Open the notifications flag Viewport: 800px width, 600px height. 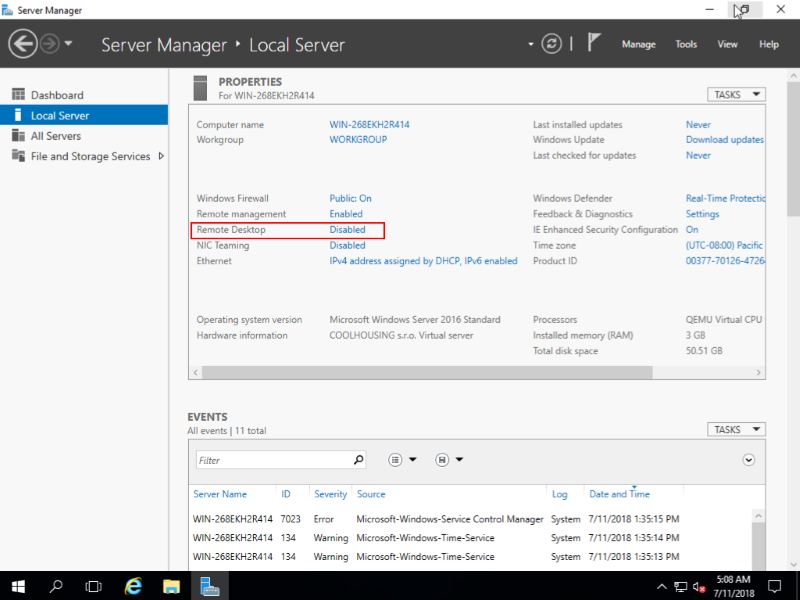(x=593, y=42)
